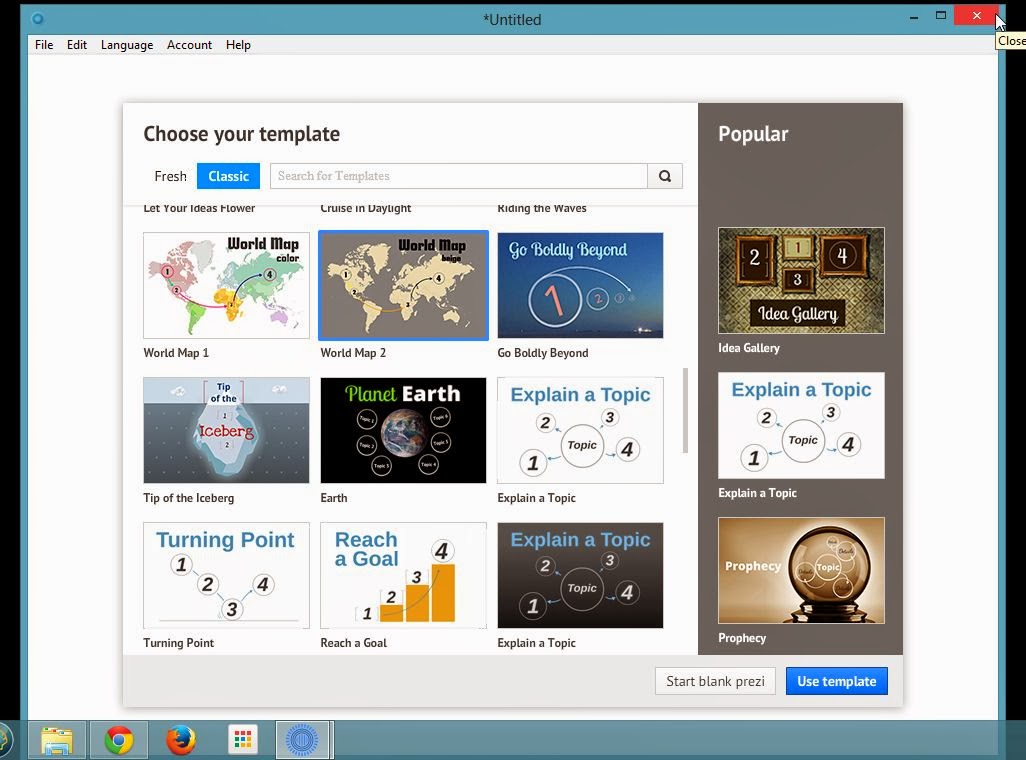This screenshot has width=1026, height=760.
Task: Select the Prophecy crystal ball thumbnail
Action: point(802,571)
